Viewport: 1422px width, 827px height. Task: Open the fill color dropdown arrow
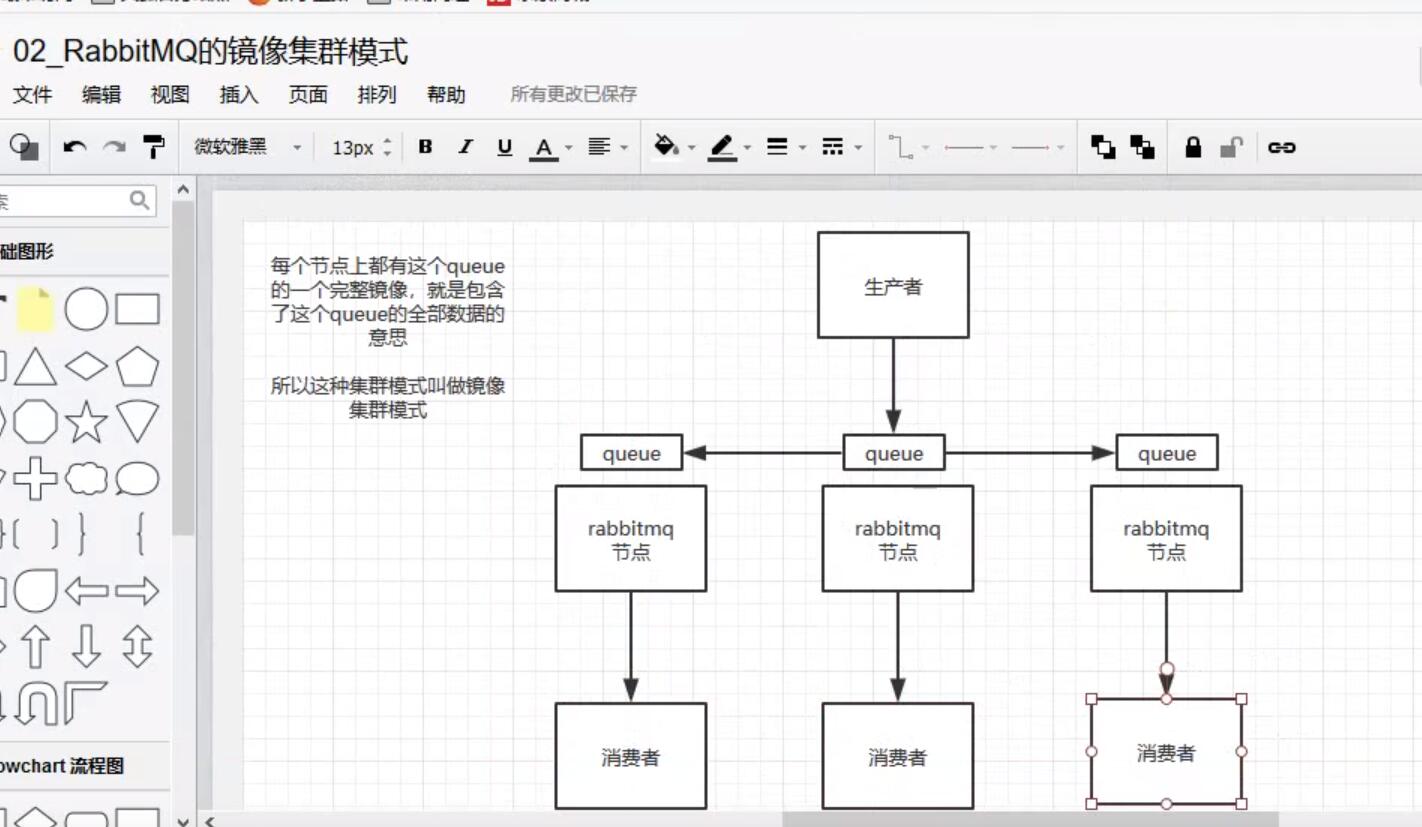[691, 148]
